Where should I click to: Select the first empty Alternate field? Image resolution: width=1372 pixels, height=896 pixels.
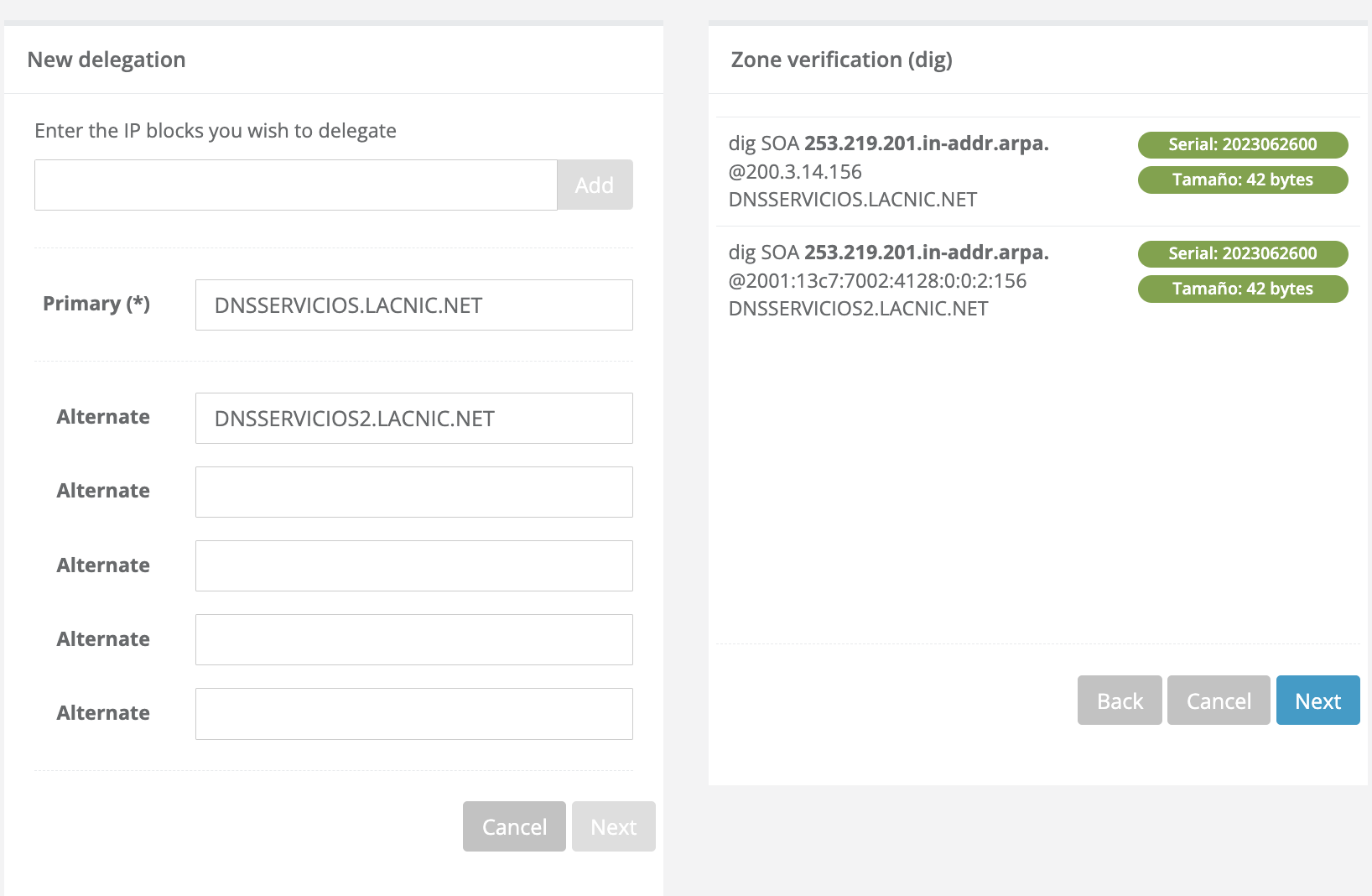[x=413, y=492]
